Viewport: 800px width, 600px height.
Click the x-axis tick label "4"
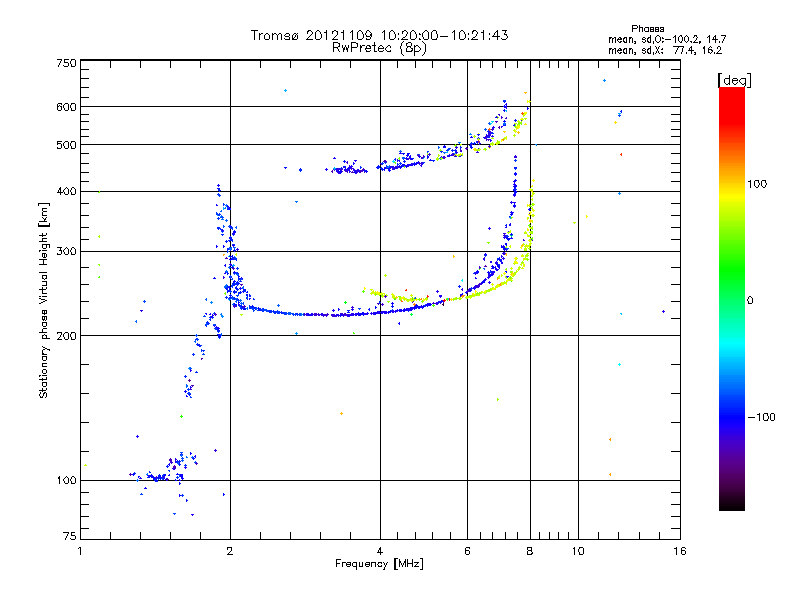coord(380,551)
